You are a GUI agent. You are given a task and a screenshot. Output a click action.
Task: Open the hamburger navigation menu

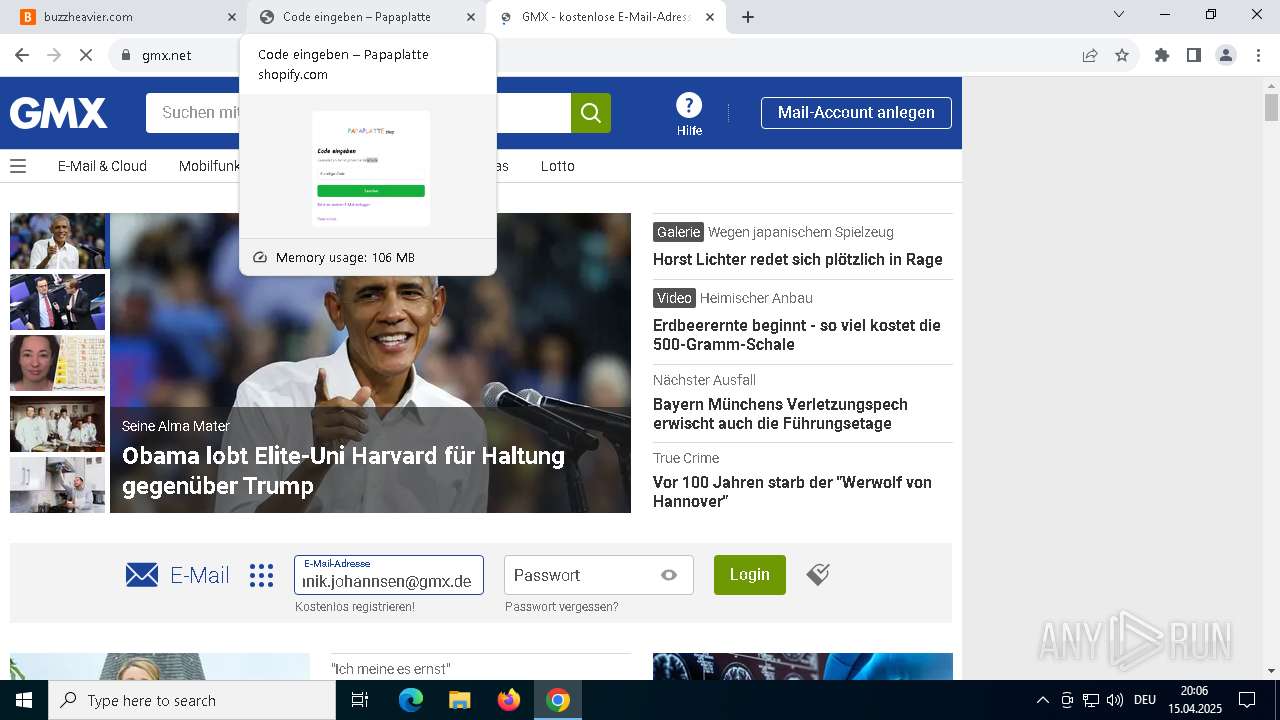click(x=18, y=166)
